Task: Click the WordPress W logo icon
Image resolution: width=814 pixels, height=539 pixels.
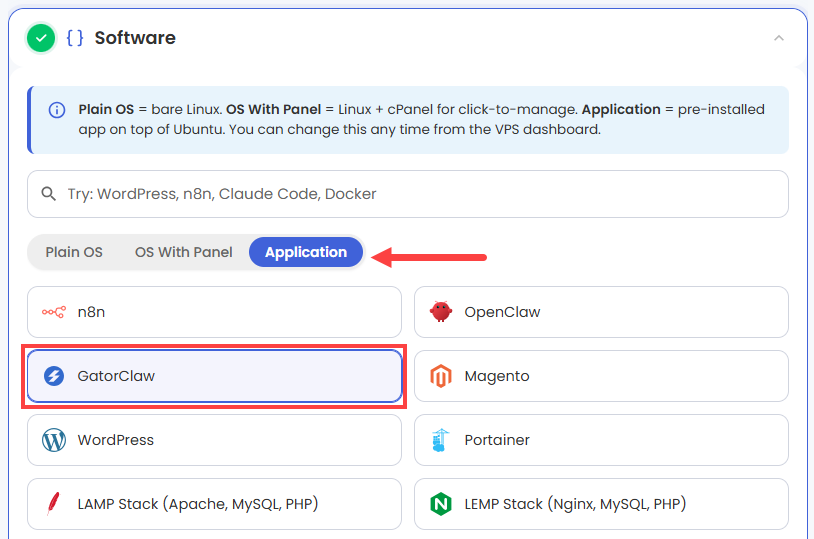Action: click(x=53, y=440)
